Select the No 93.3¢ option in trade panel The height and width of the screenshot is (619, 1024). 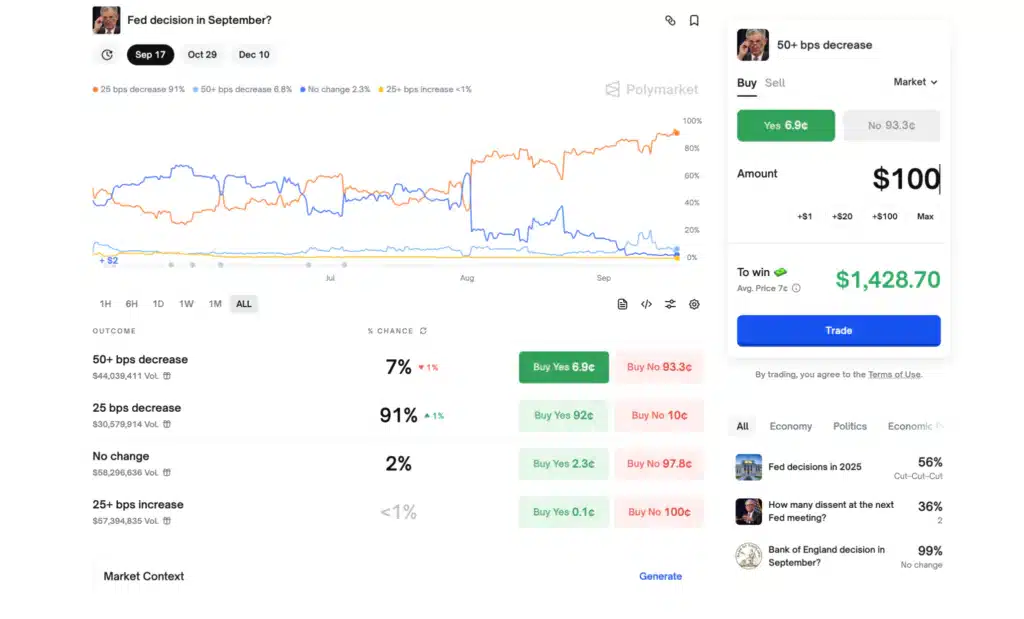click(891, 126)
